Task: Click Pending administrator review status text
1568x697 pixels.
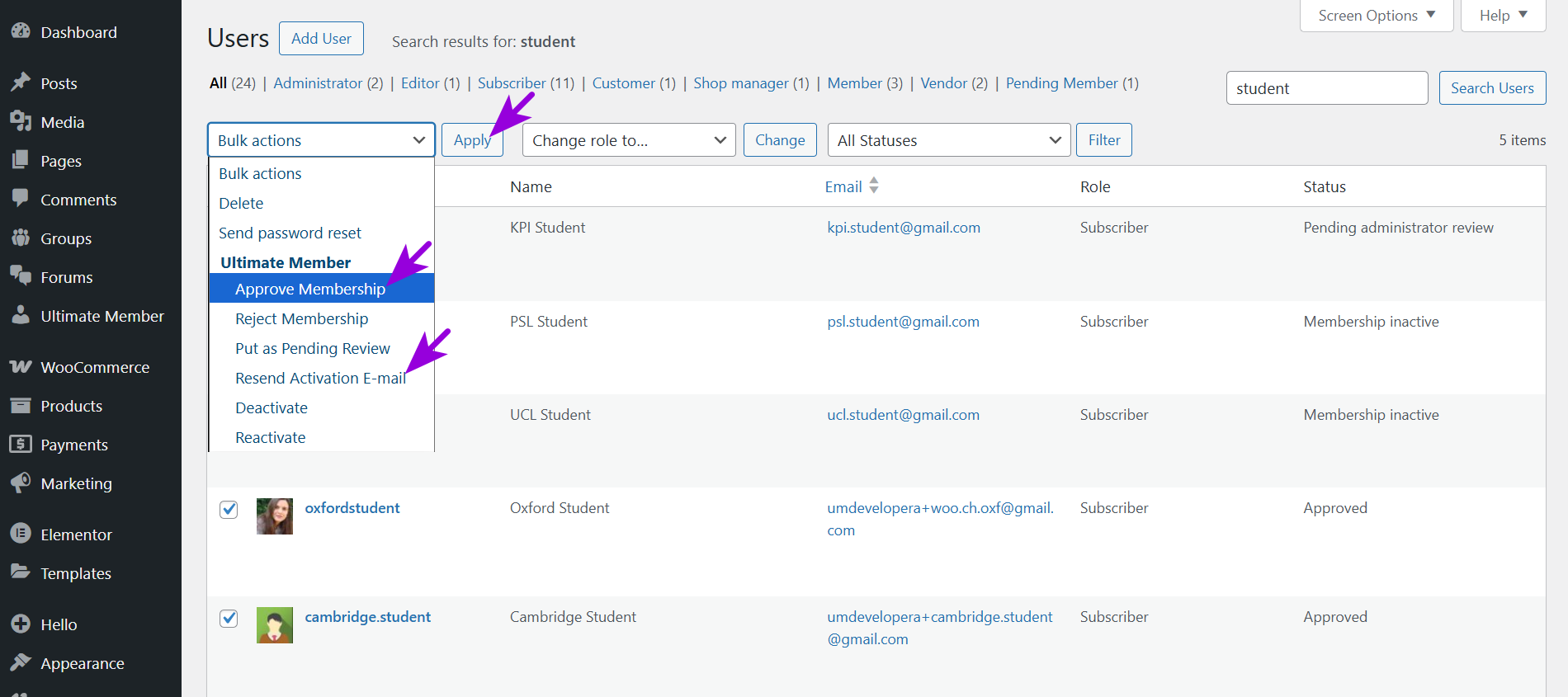Action: pyautogui.click(x=1398, y=228)
